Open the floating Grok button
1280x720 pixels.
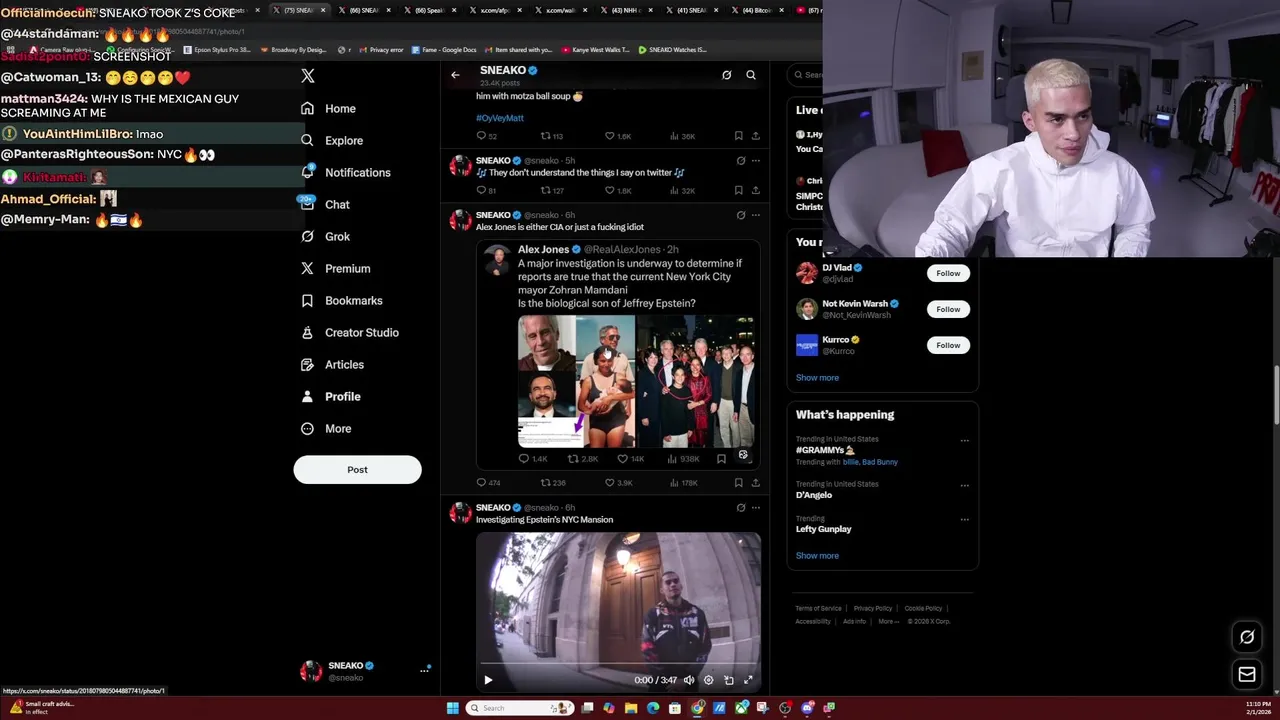coord(1247,637)
